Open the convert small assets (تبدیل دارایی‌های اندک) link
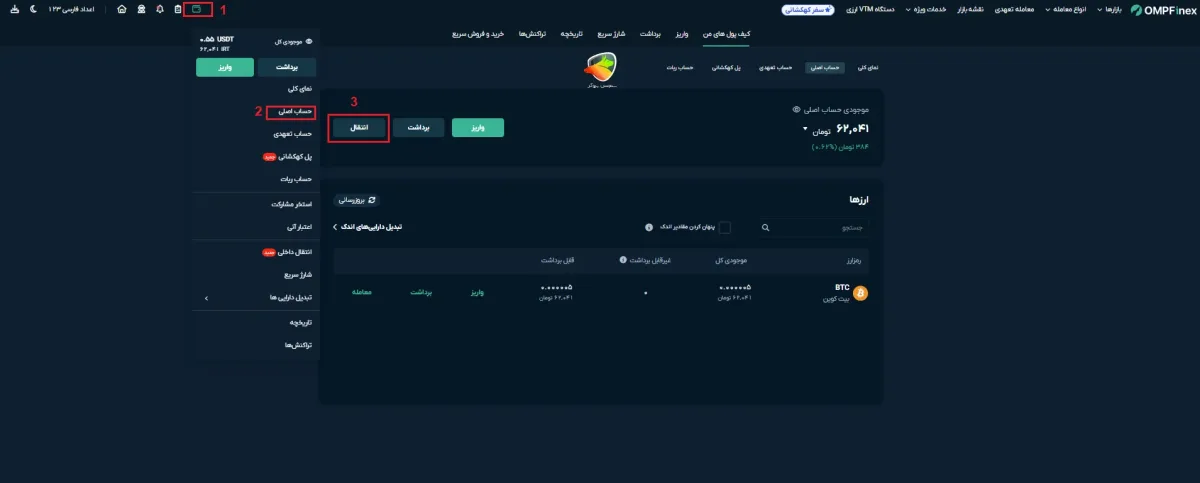This screenshot has width=1200, height=483. coord(367,227)
